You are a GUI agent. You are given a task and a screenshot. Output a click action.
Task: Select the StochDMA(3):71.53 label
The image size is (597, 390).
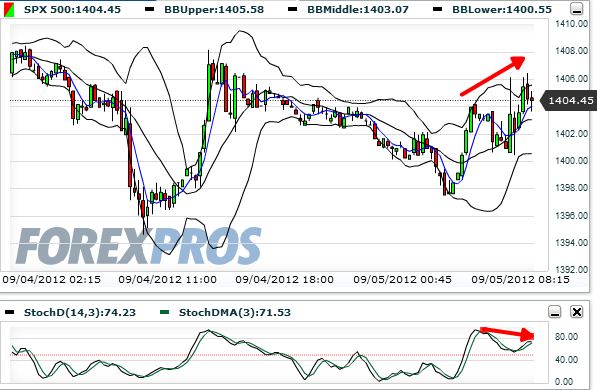[235, 313]
